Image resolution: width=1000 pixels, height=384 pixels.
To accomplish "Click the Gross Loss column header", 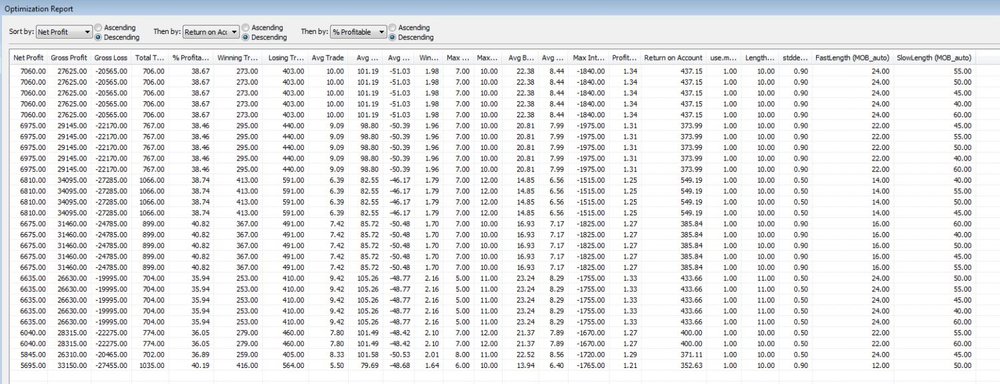I will (x=111, y=57).
